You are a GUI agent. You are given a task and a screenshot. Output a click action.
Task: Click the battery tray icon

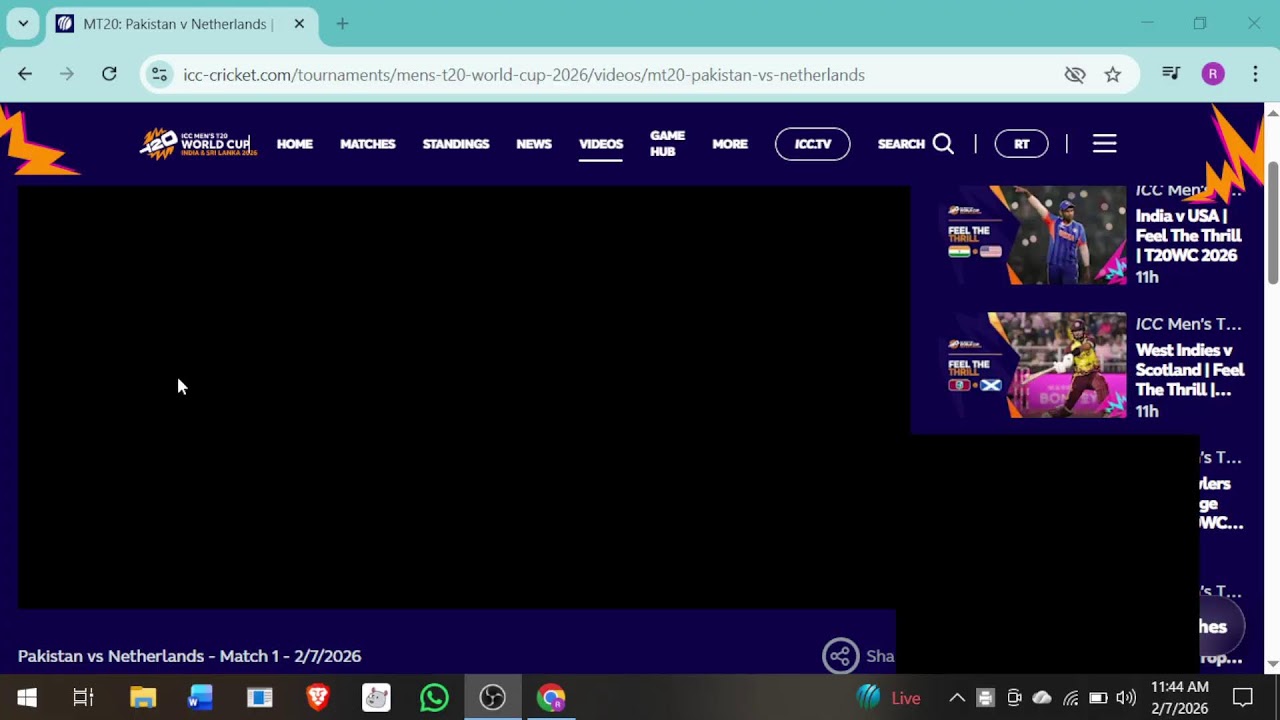coord(1098,698)
